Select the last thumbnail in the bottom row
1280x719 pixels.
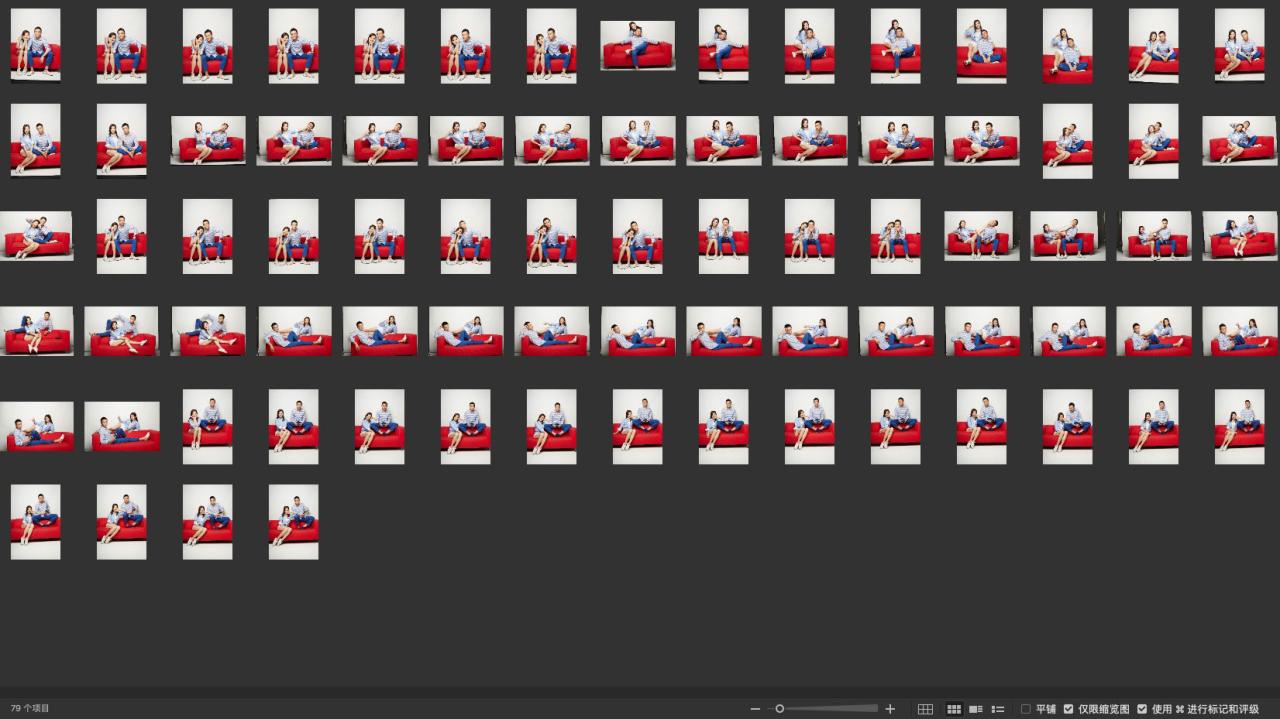(294, 522)
